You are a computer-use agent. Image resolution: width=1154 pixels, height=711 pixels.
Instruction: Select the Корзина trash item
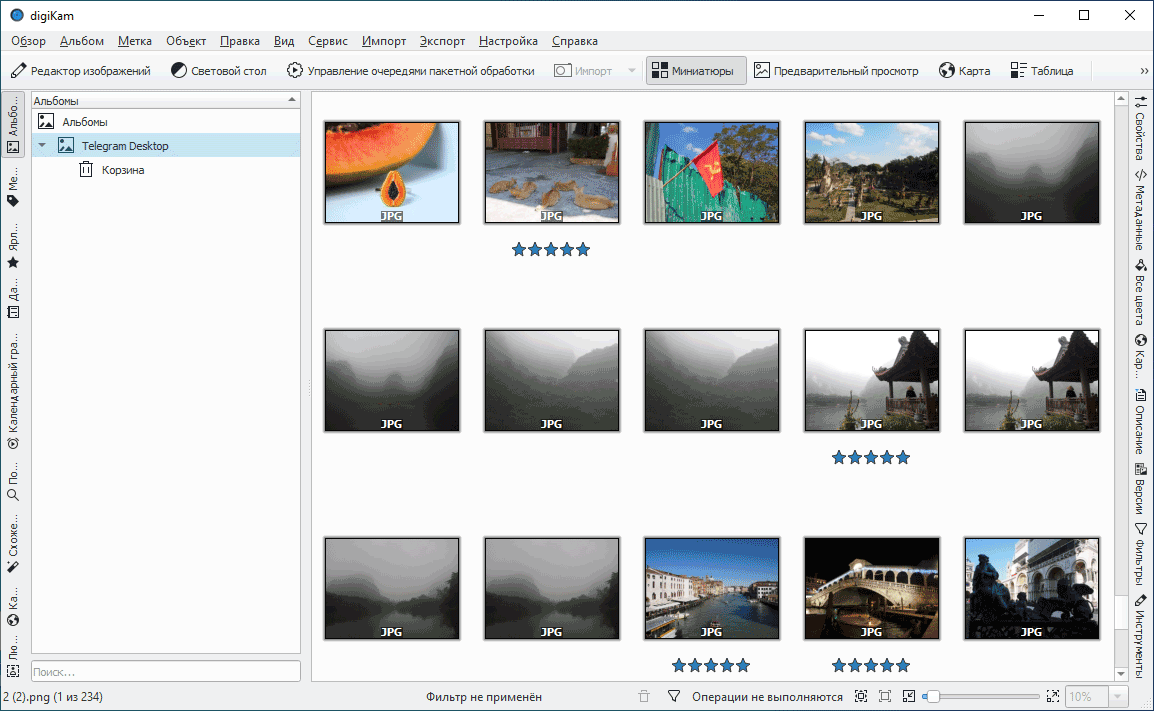pos(122,170)
